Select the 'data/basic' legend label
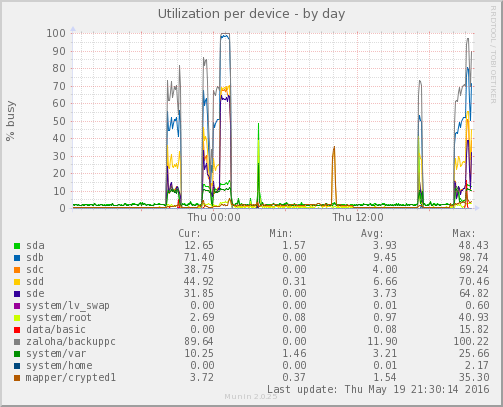Image resolution: width=503 pixels, height=407 pixels. tap(56, 330)
